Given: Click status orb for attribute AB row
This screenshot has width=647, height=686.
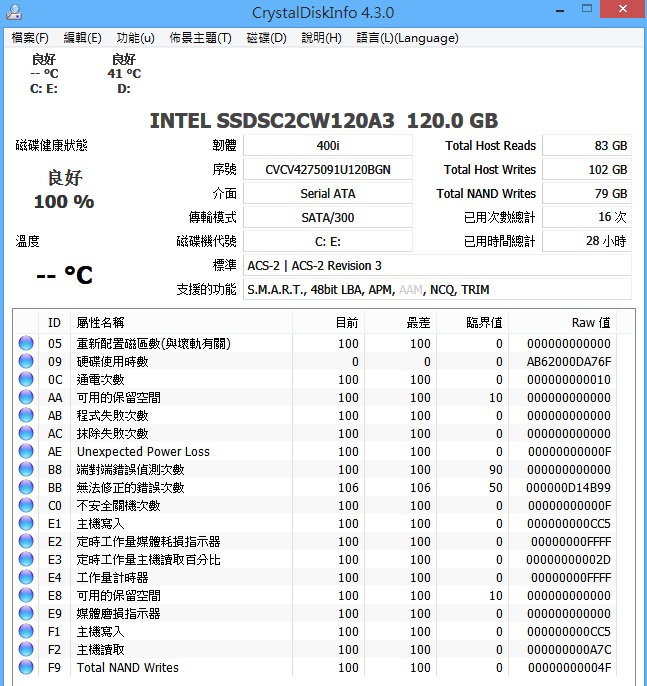Looking at the screenshot, I should pos(26,415).
